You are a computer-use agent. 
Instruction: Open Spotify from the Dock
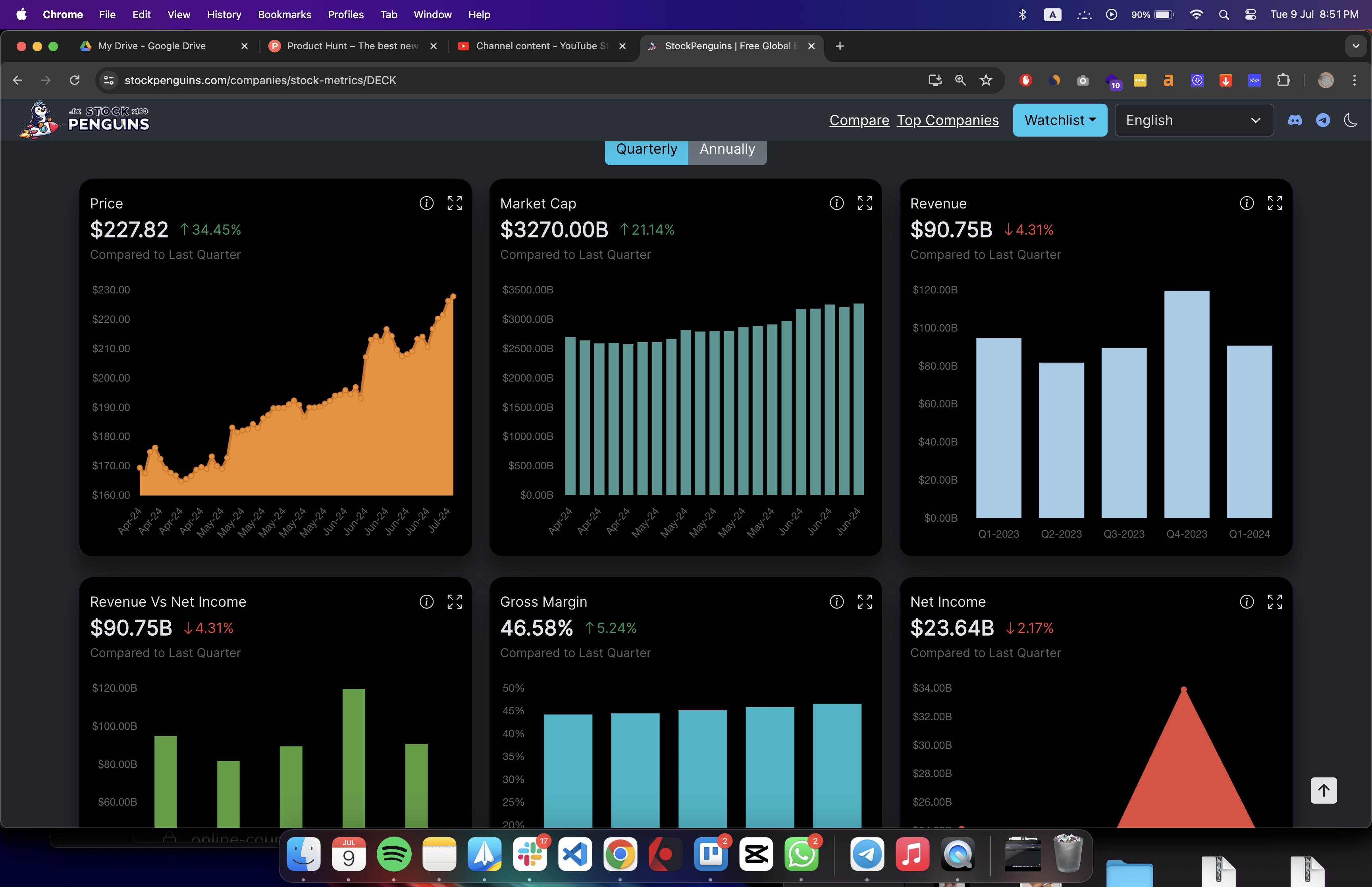click(x=394, y=854)
